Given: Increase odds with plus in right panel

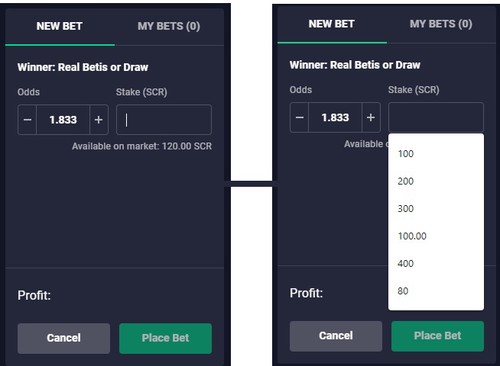Looking at the screenshot, I should pos(371,117).
